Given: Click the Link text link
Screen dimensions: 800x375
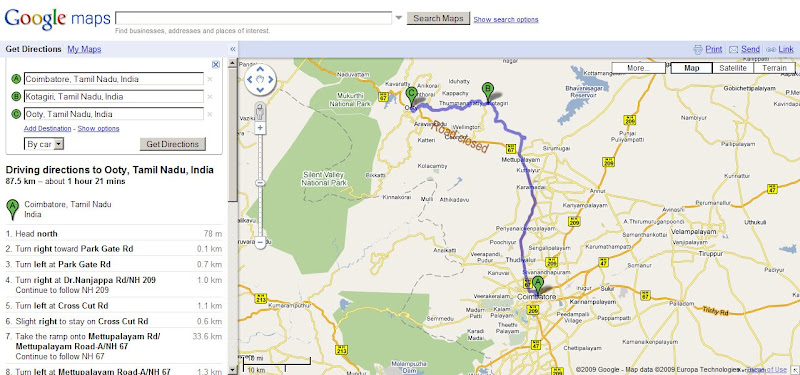Looking at the screenshot, I should click(786, 49).
